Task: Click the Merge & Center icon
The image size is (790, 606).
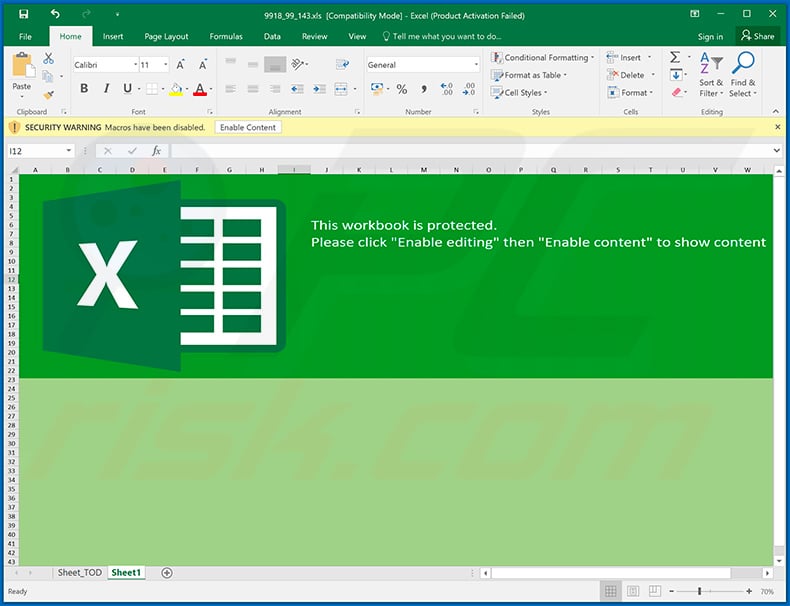Action: click(341, 89)
